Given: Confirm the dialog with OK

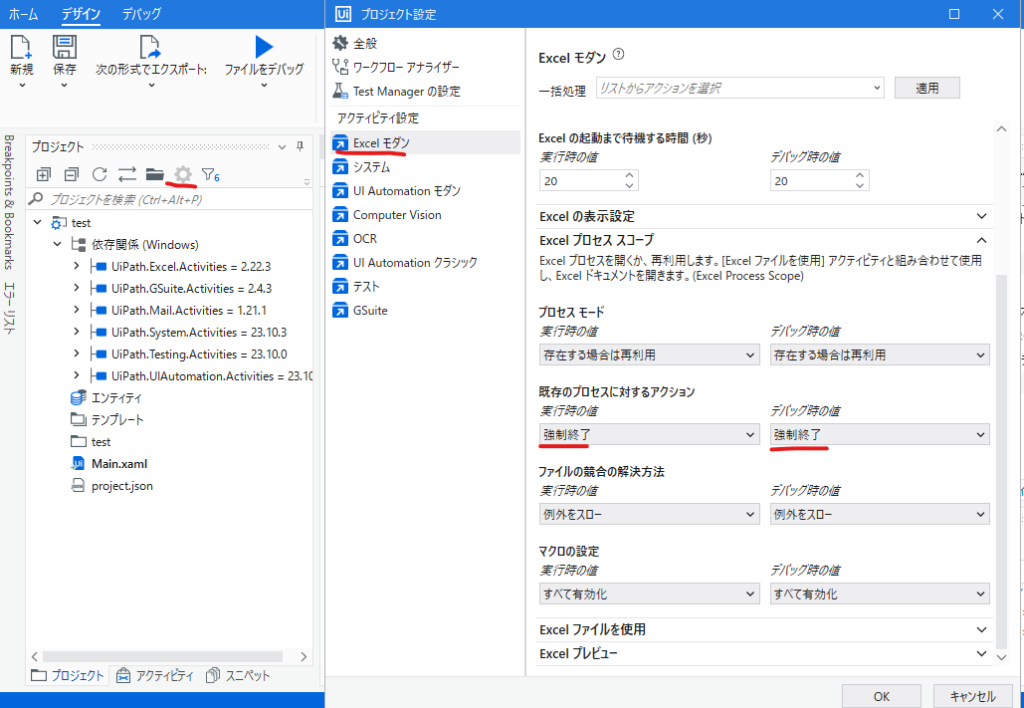Looking at the screenshot, I should pyautogui.click(x=882, y=696).
